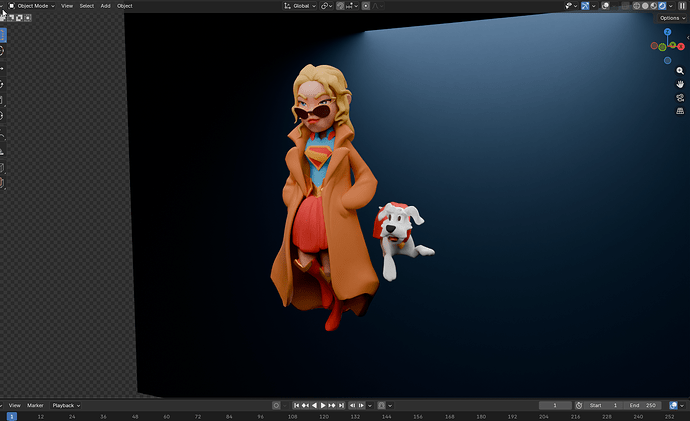Toggle the use preview range clock icon
This screenshot has height=421, width=690.
coord(579,405)
